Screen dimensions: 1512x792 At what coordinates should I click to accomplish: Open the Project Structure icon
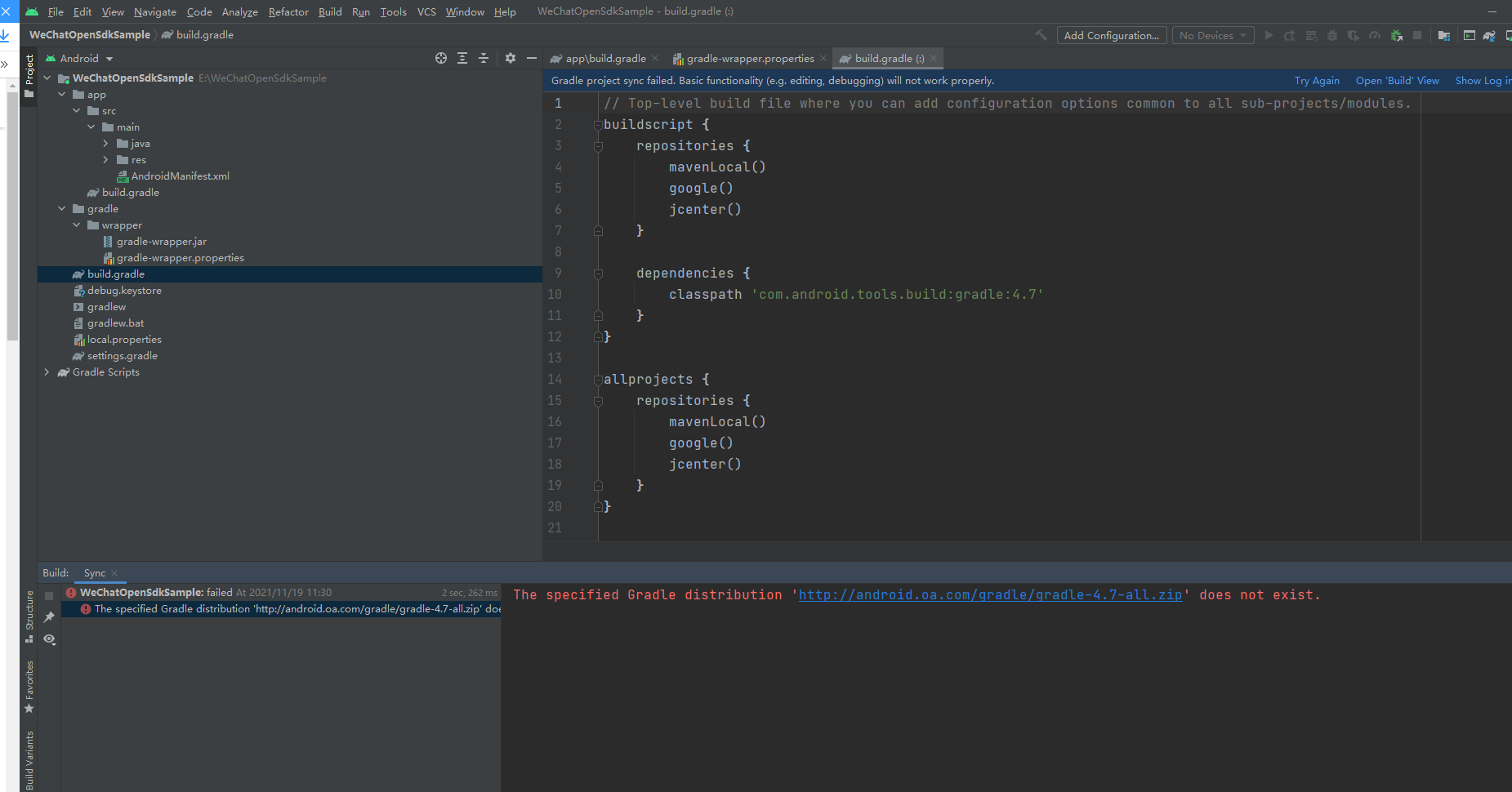(1444, 35)
